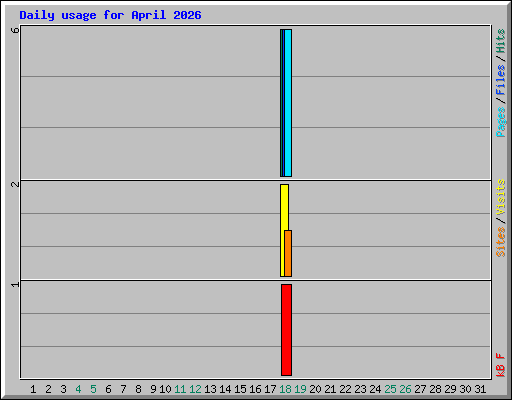Click the y-axis value 1 of bottom chart
This screenshot has width=512, height=400.
(x=15, y=284)
